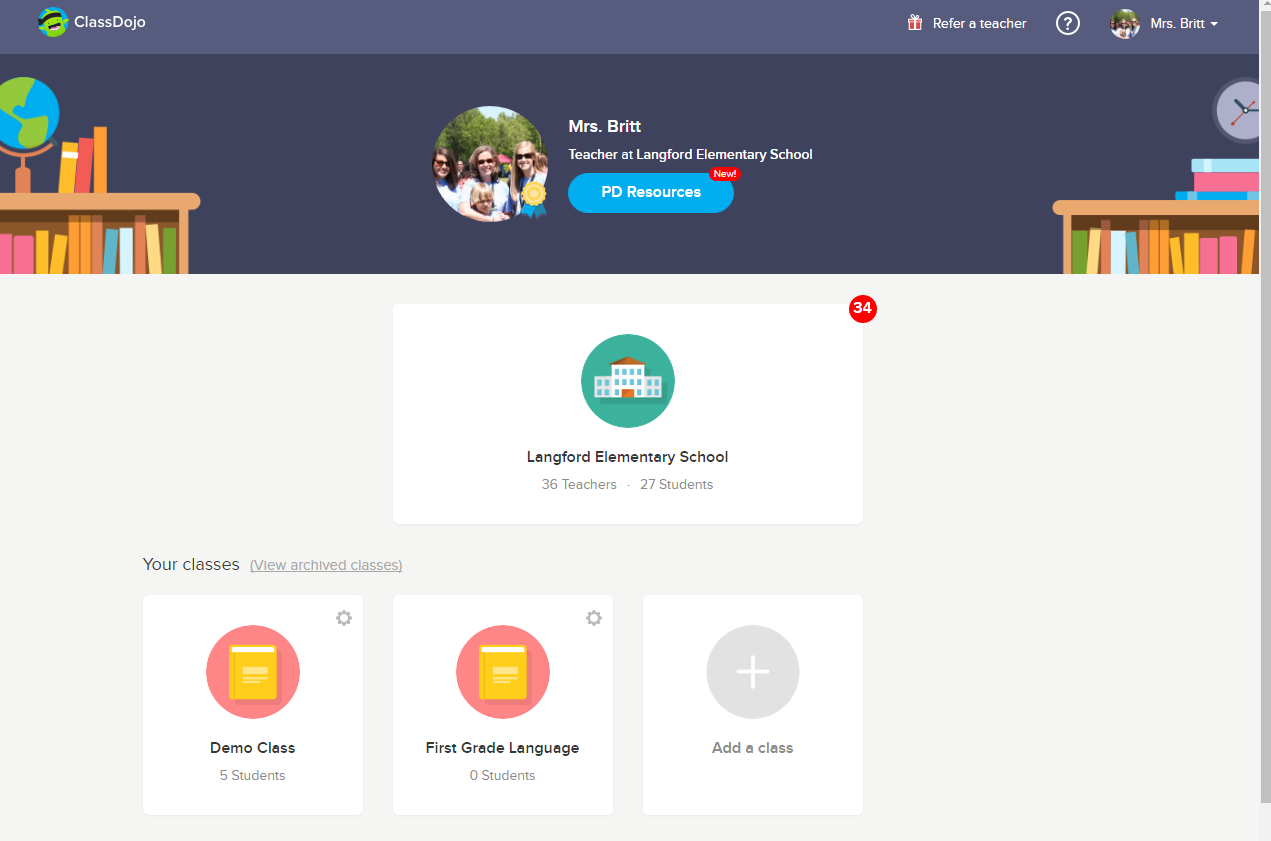The height and width of the screenshot is (841, 1271).
Task: Click the Add a class label
Action: 753,748
